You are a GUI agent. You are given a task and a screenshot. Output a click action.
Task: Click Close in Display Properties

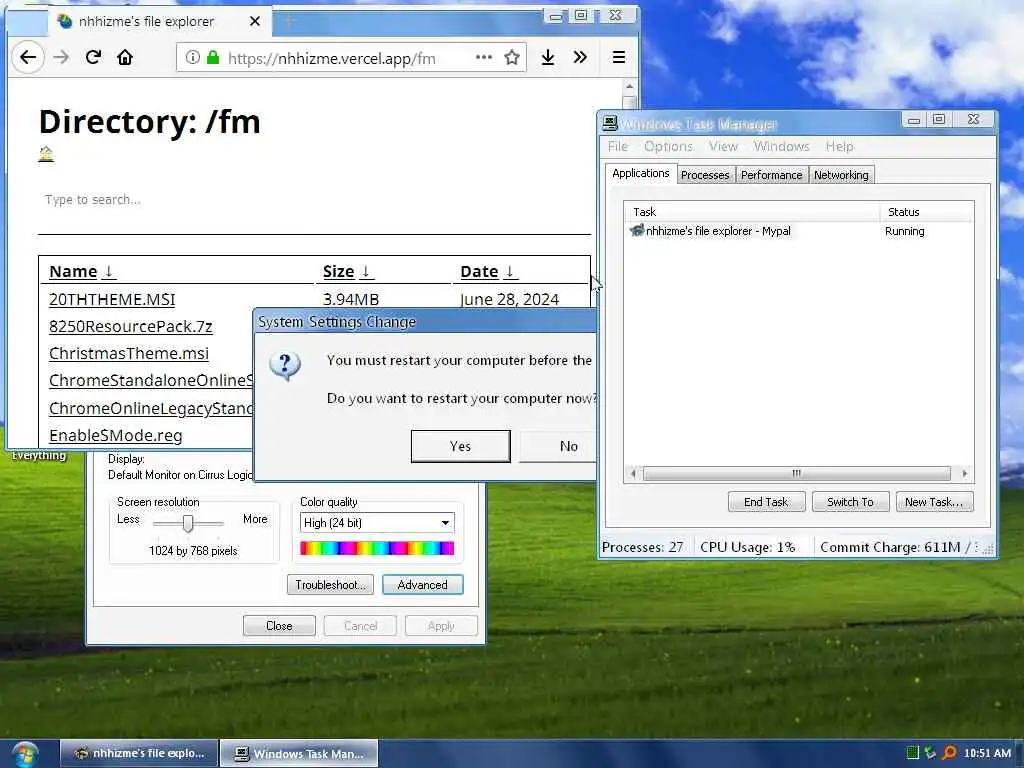279,626
